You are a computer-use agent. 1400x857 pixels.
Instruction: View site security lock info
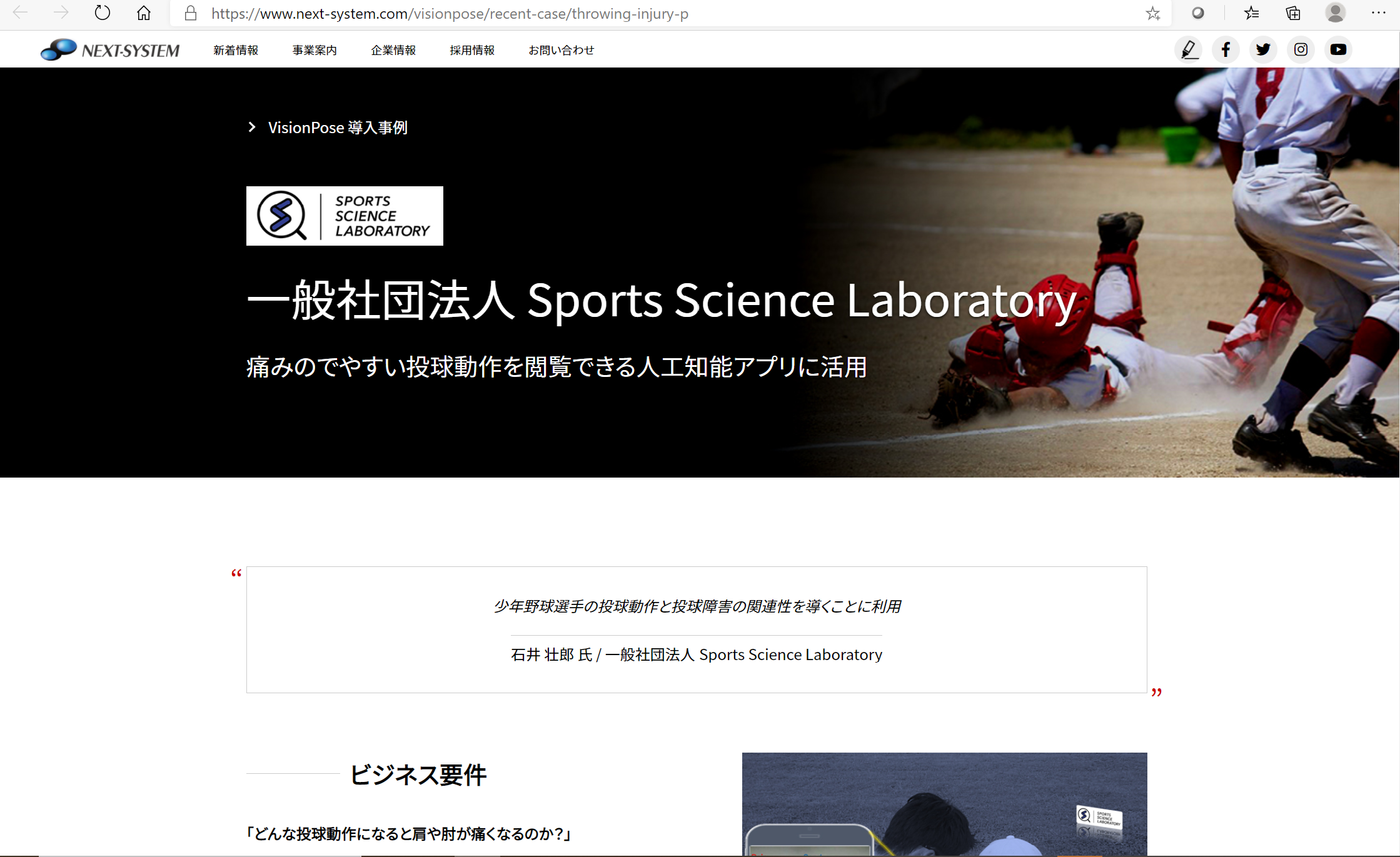pos(191,13)
